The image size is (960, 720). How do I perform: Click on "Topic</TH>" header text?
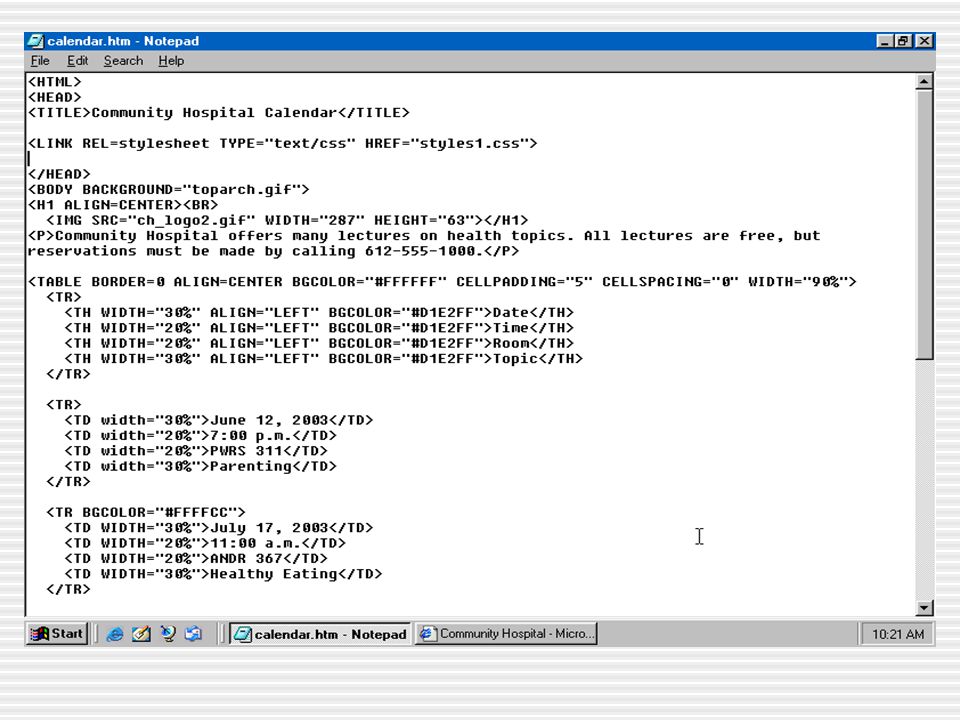click(x=538, y=359)
